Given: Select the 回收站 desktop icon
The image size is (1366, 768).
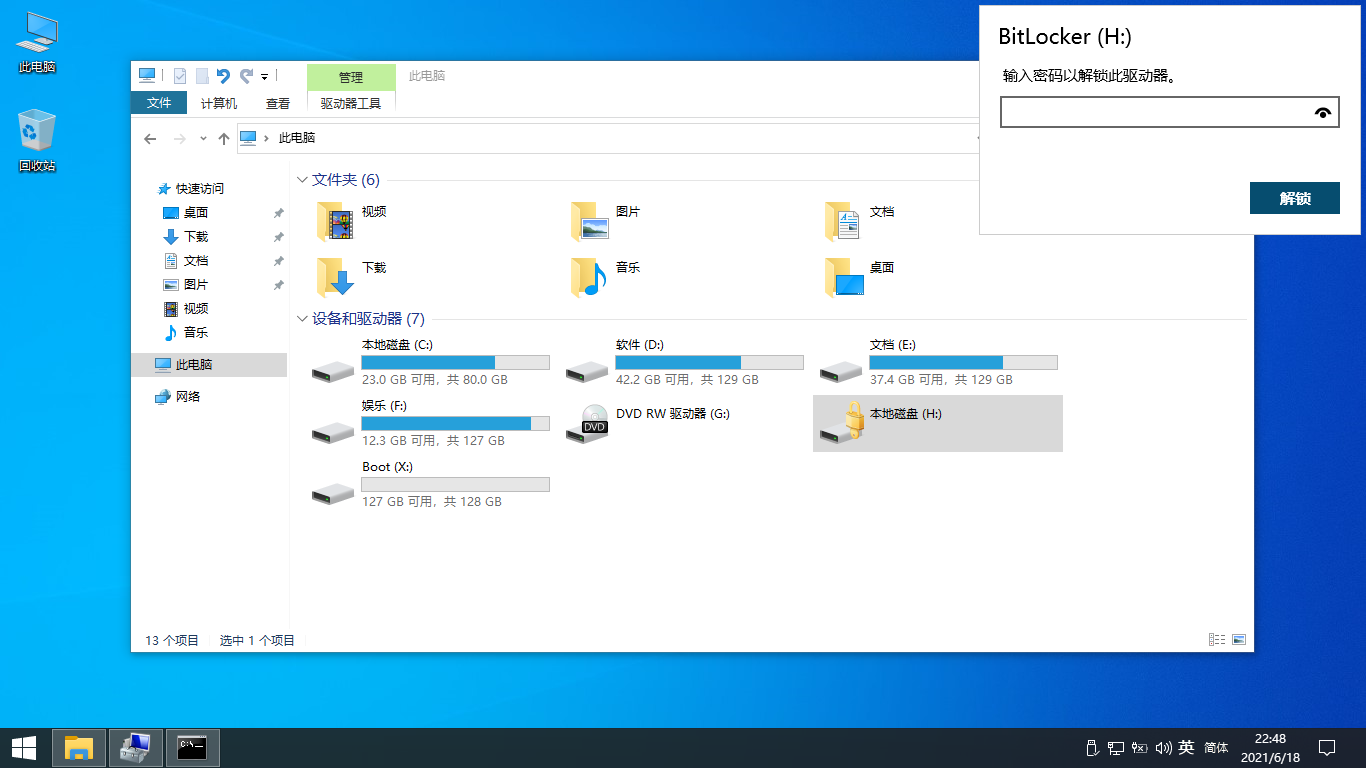Looking at the screenshot, I should click(x=37, y=140).
